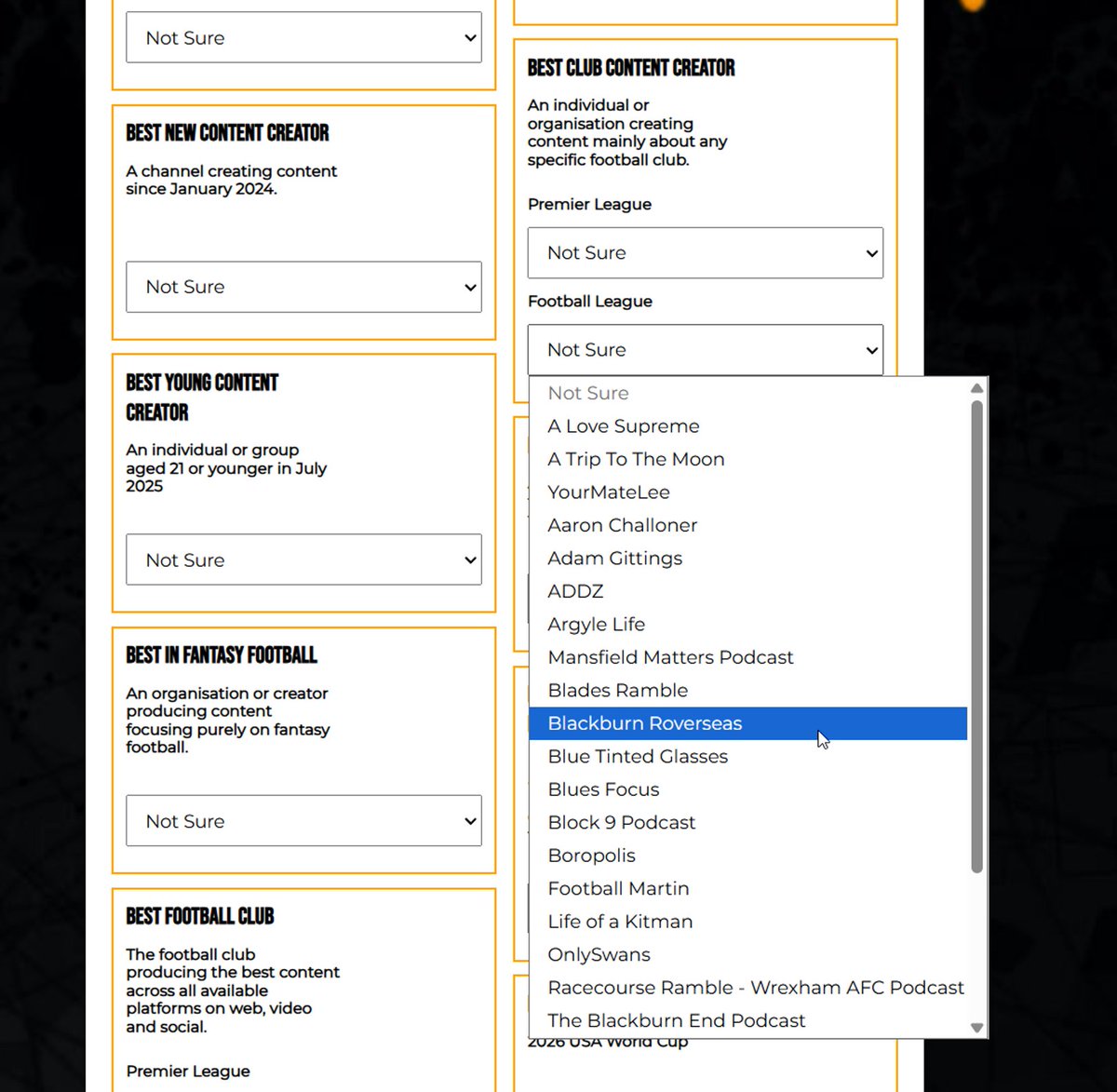The width and height of the screenshot is (1117, 1092).
Task: Click the Best Club Content Creator heading
Action: [631, 68]
